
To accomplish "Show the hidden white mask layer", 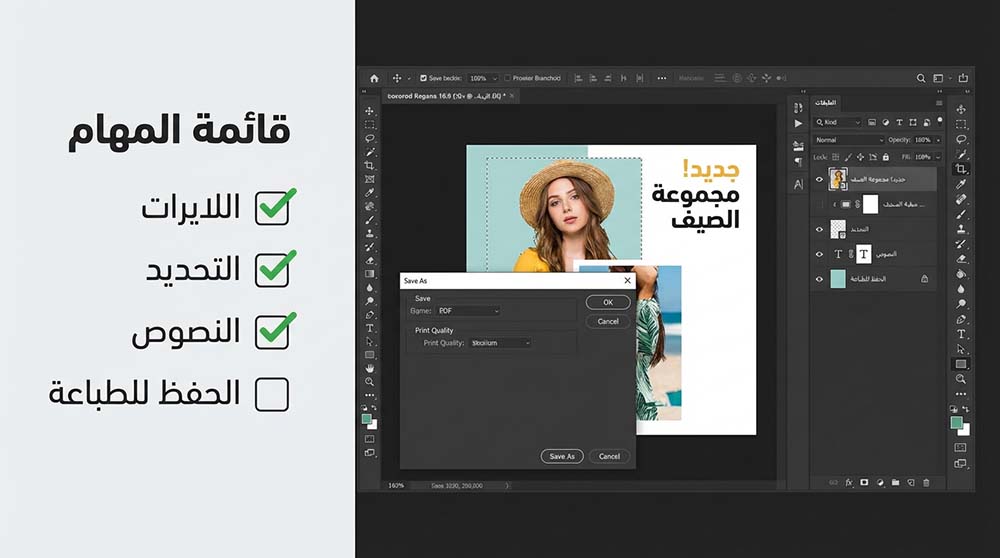I will coord(820,205).
